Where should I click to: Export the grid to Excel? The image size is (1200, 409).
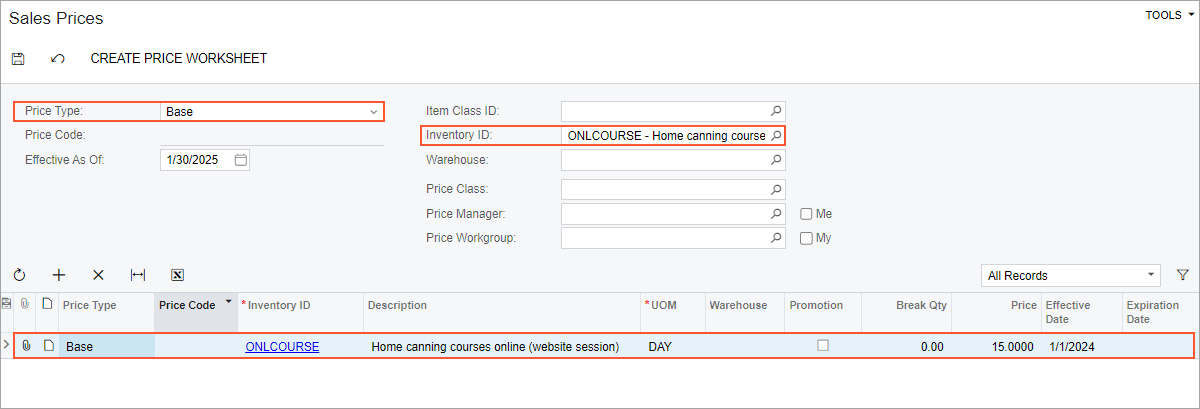click(x=177, y=275)
